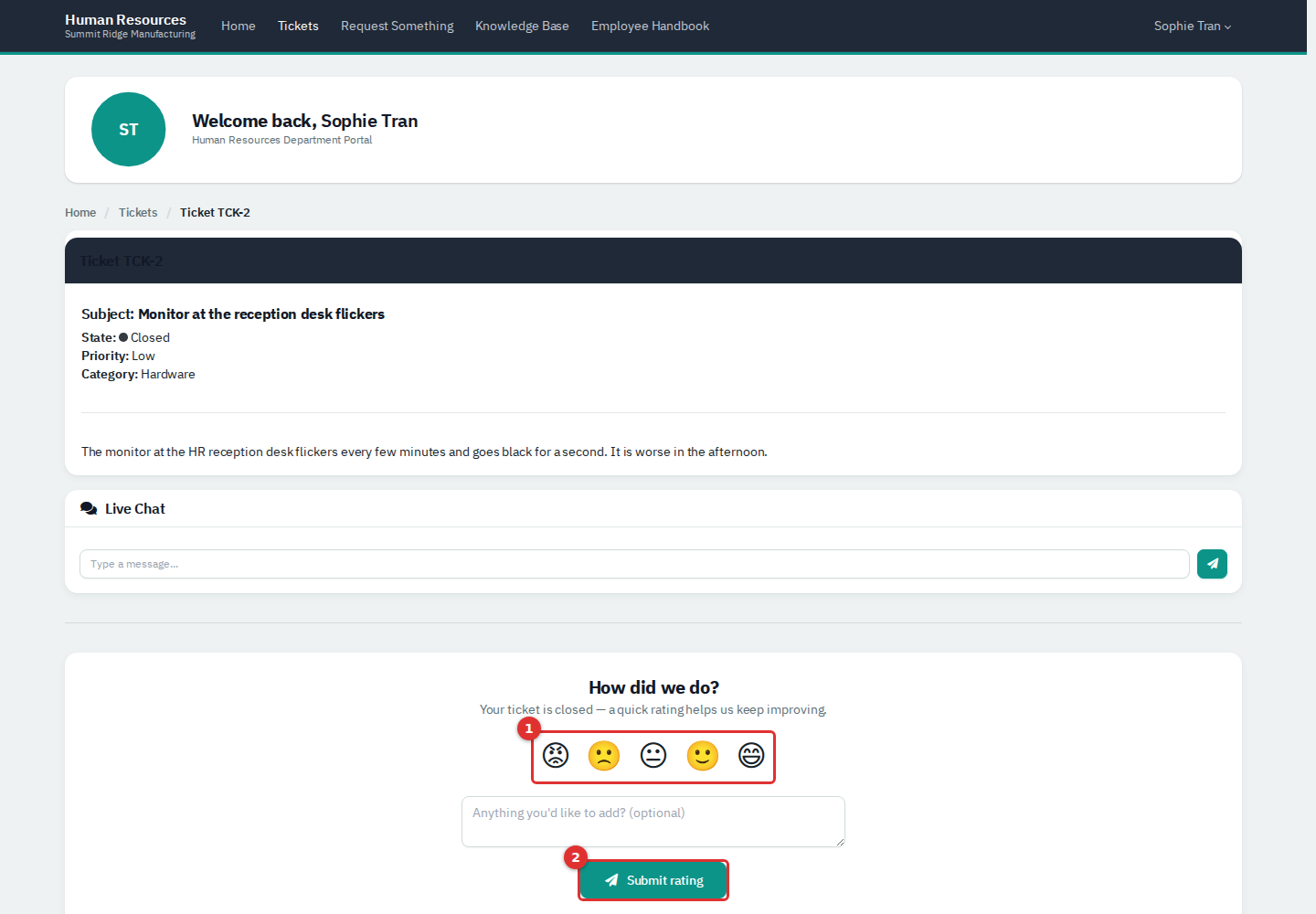Click the ST avatar circle

(129, 130)
